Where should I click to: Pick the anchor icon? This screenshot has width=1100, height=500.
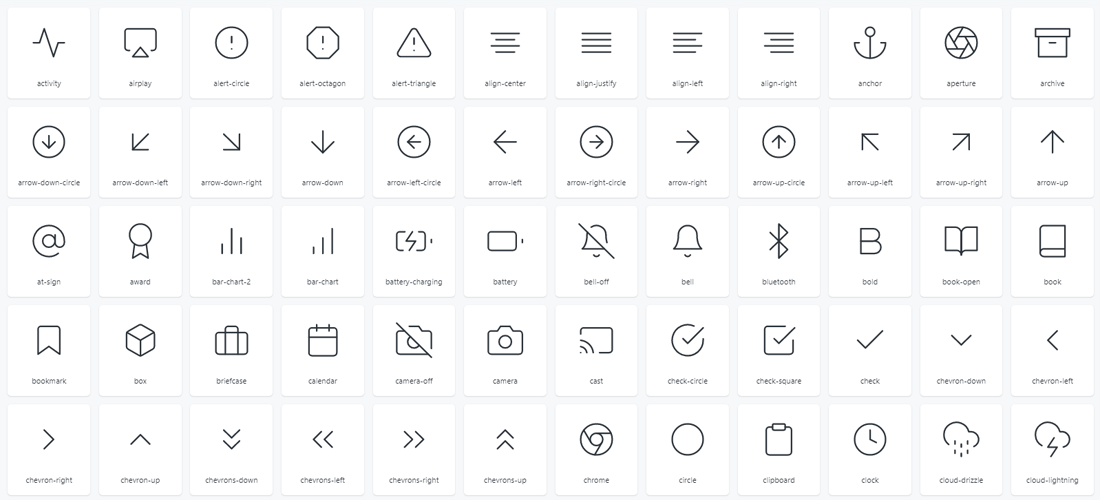pyautogui.click(x=870, y=43)
